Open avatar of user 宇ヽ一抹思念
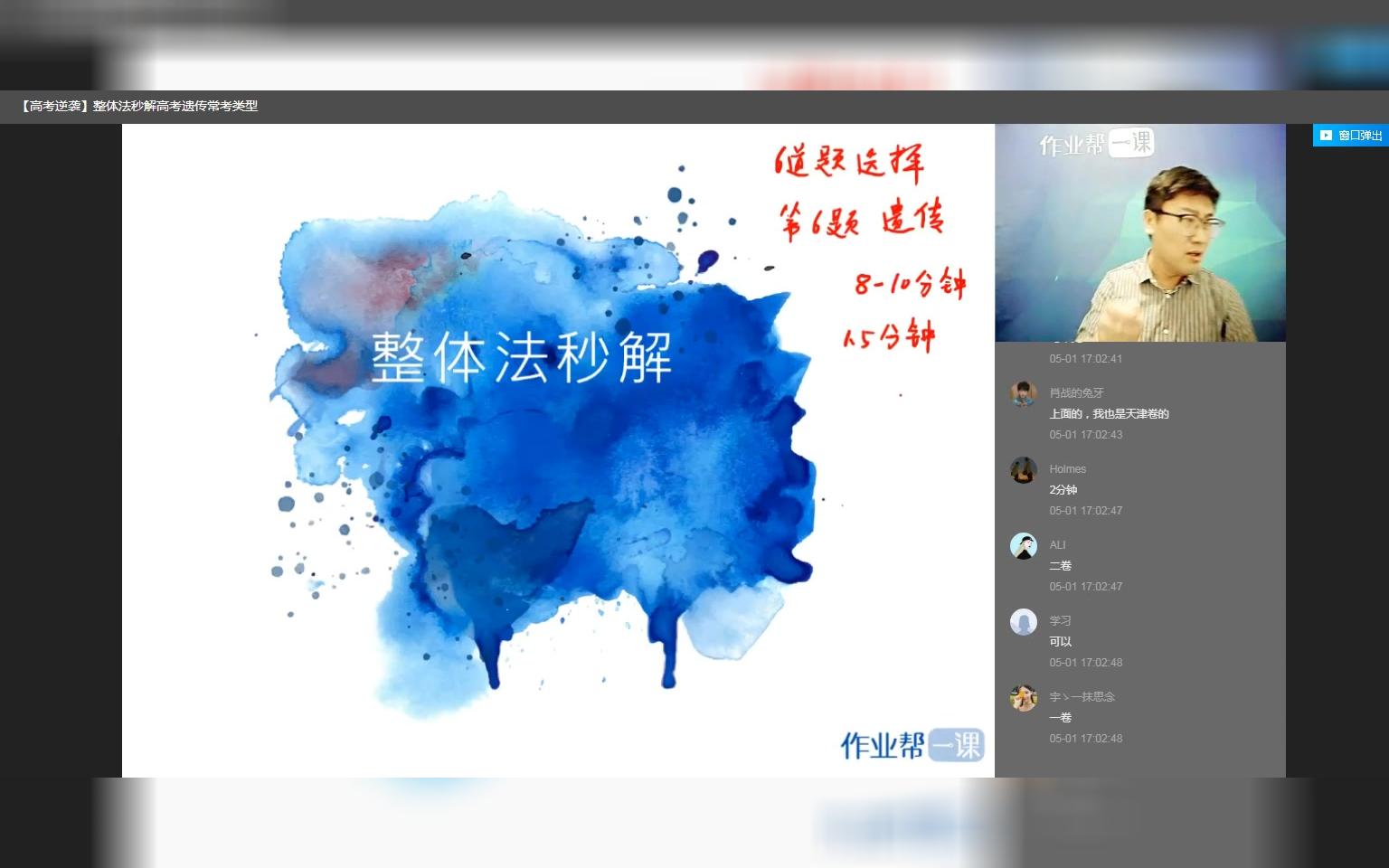Image resolution: width=1389 pixels, height=868 pixels. (x=1024, y=698)
